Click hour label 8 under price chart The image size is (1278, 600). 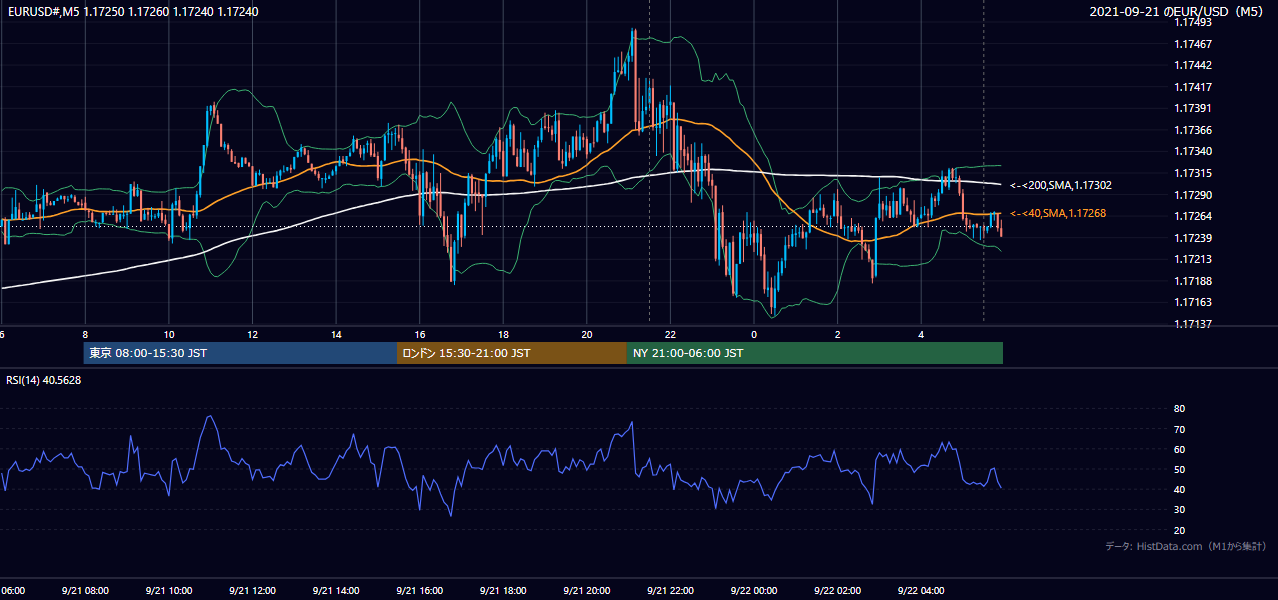pos(85,335)
